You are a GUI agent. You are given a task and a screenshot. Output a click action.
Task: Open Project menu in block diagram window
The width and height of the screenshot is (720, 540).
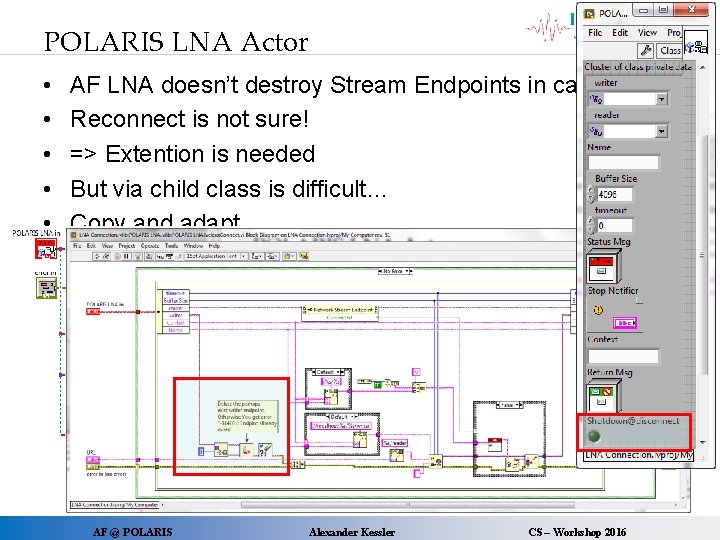(126, 246)
